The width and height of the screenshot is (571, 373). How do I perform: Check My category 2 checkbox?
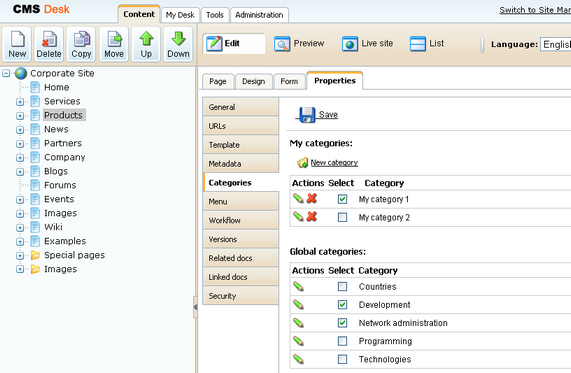coord(342,217)
